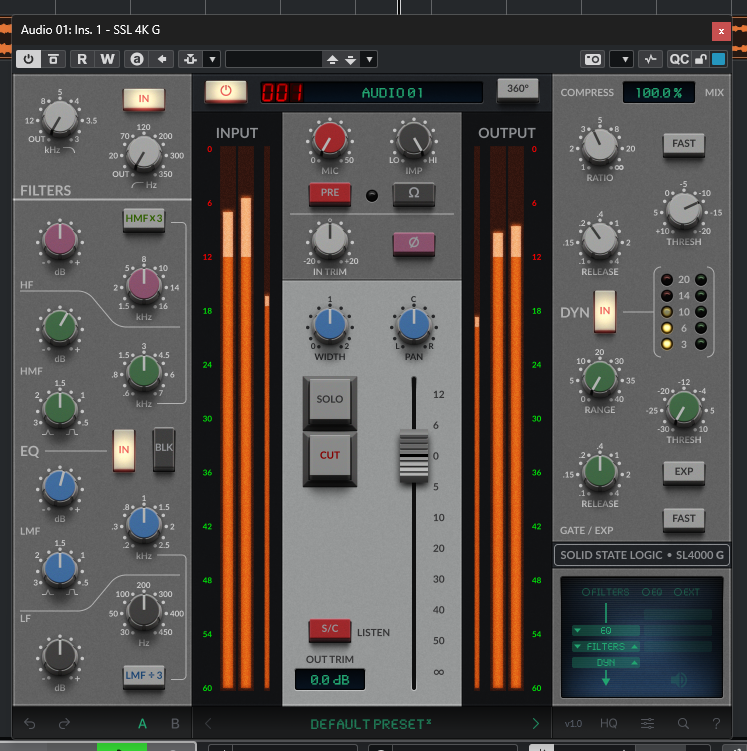The height and width of the screenshot is (751, 747).
Task: Click the lock icon next to QC
Action: [701, 59]
